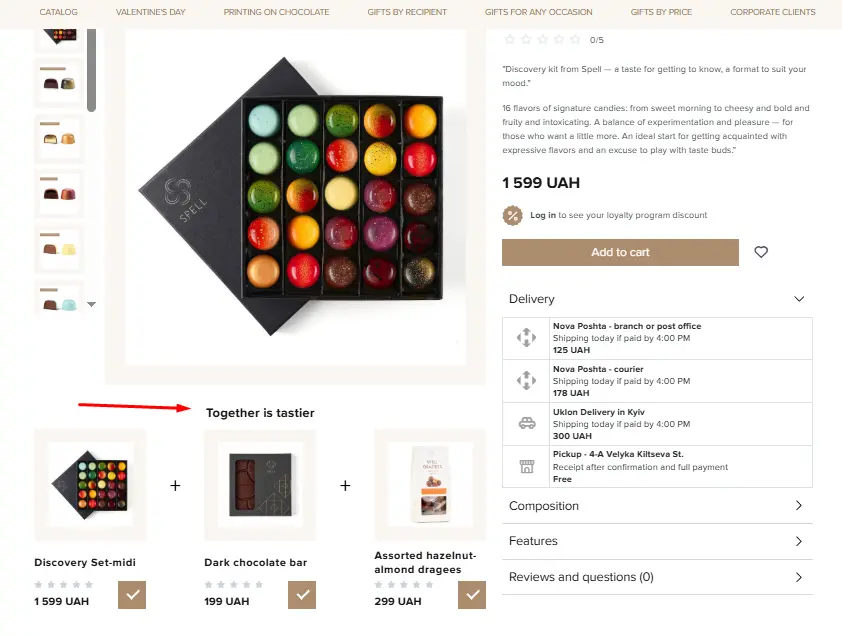Collapse the Delivery section
The height and width of the screenshot is (635, 842).
[x=798, y=298]
